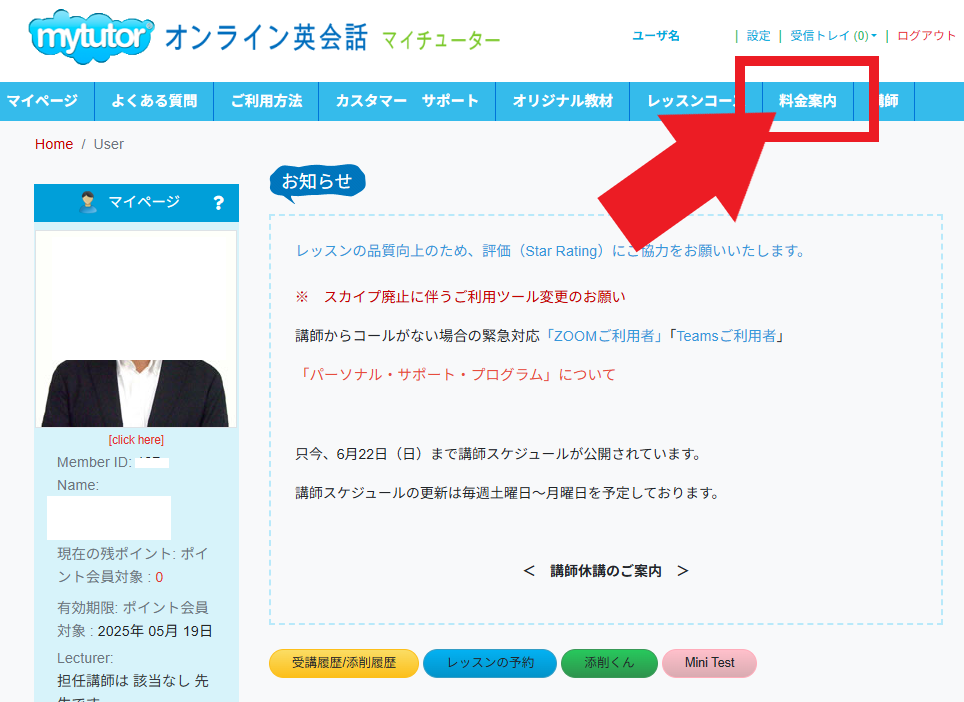Viewport: 964px width, 702px height.
Task: Click ログアウト to log out
Action: click(926, 36)
